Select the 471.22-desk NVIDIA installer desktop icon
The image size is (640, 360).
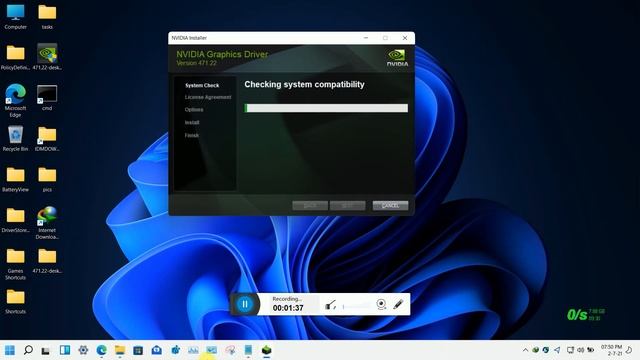point(47,57)
